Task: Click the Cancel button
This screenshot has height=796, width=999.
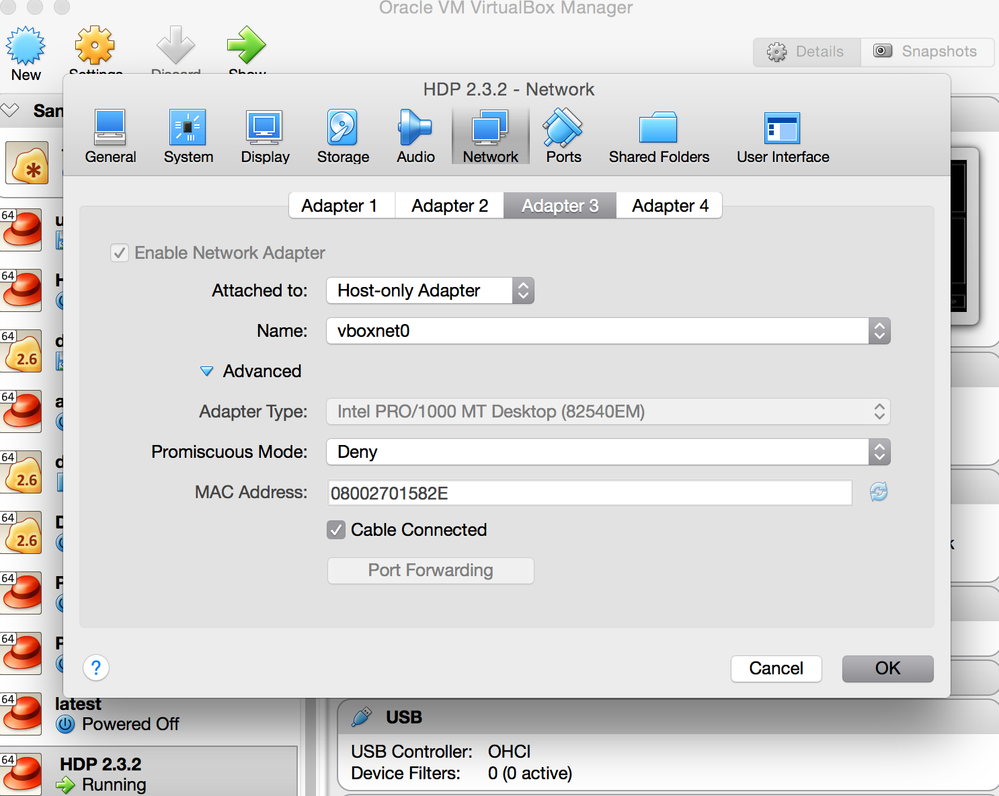Action: pos(776,669)
